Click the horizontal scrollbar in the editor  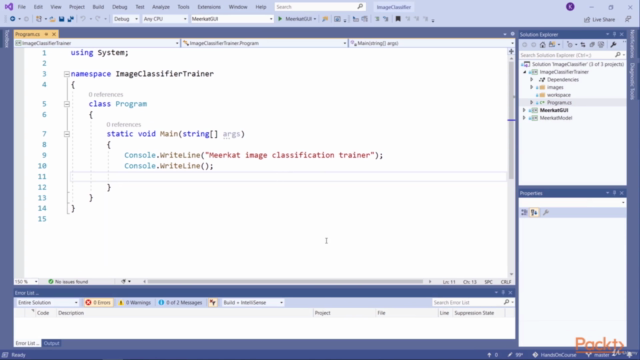[285, 282]
